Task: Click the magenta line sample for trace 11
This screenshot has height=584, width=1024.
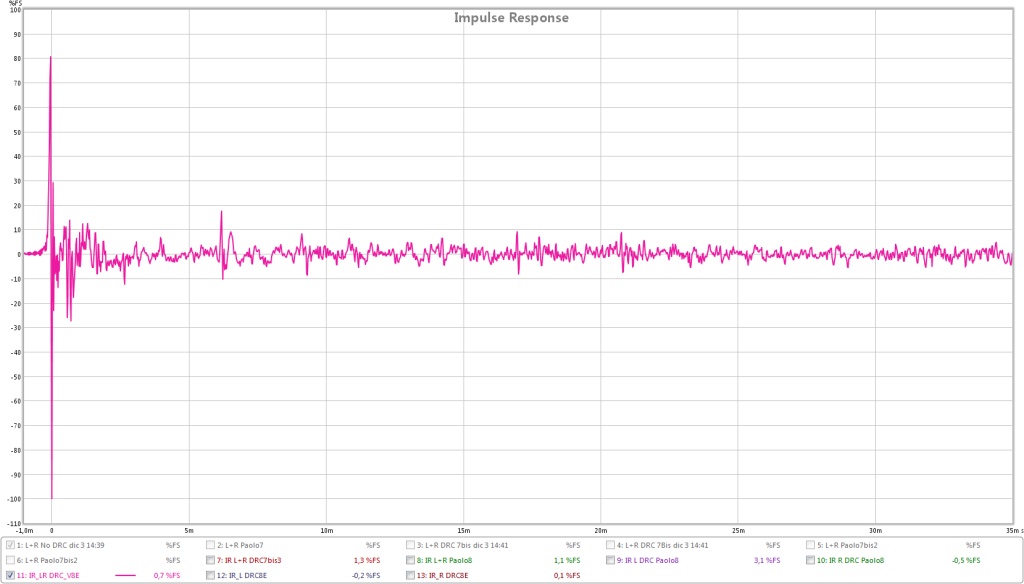Action: 125,576
